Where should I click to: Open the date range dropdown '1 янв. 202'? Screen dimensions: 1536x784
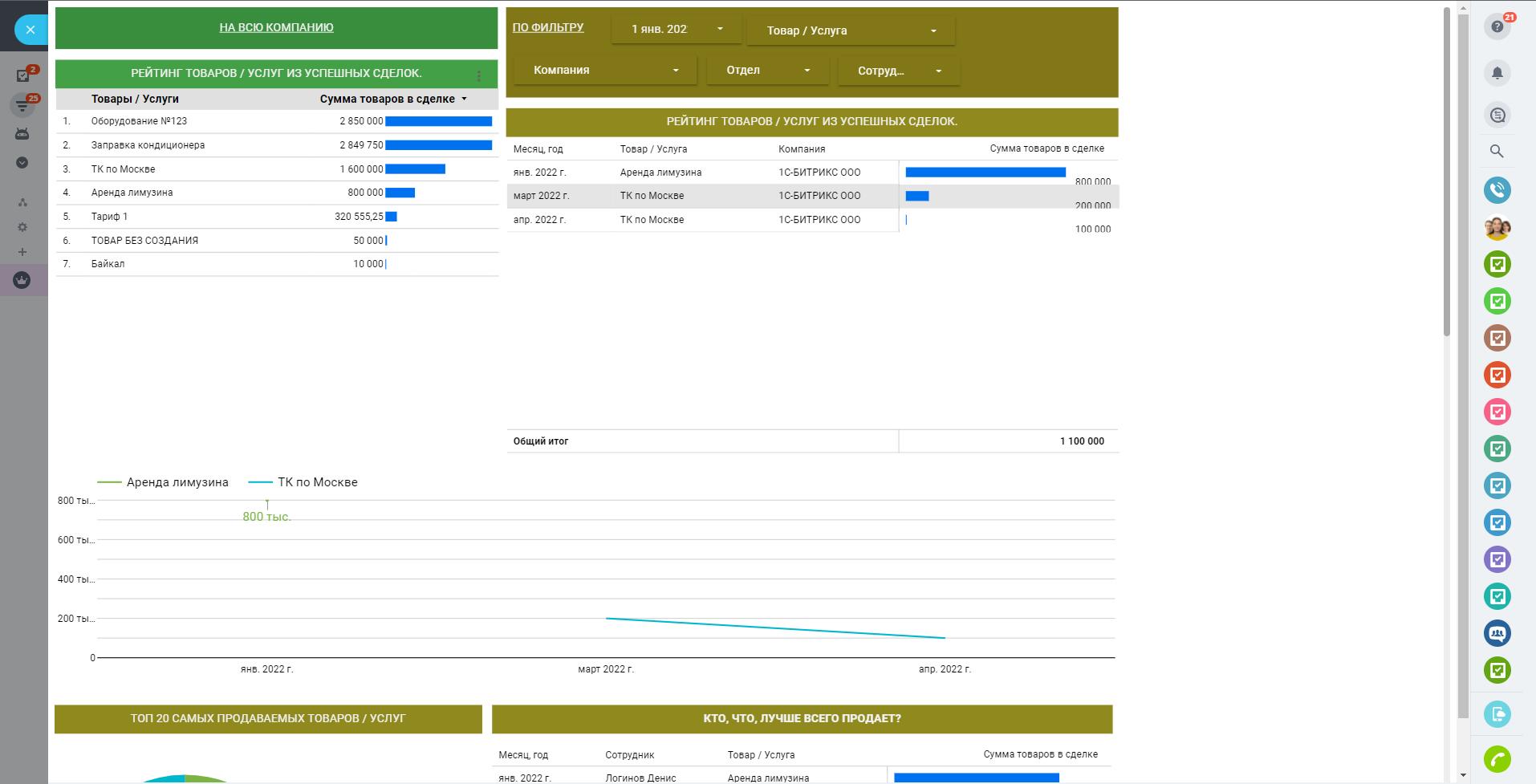tap(676, 30)
